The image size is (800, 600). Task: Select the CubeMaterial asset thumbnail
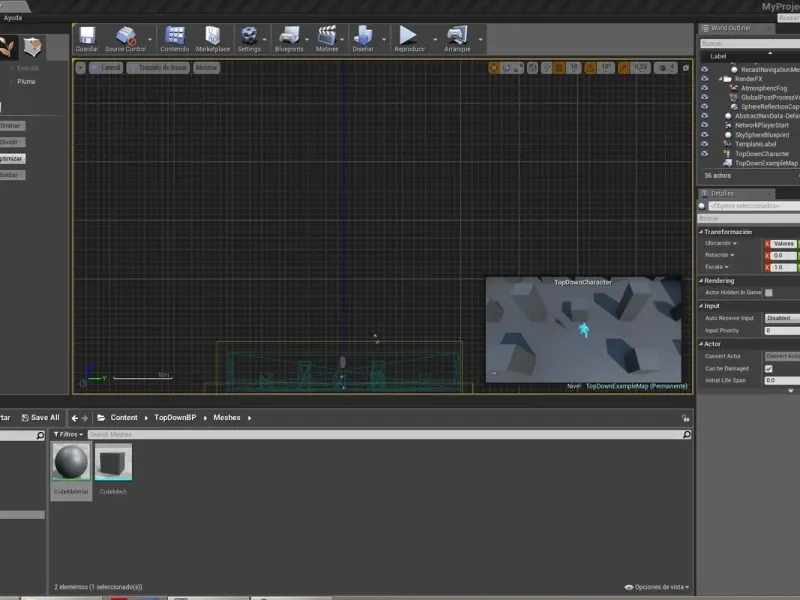[x=71, y=462]
